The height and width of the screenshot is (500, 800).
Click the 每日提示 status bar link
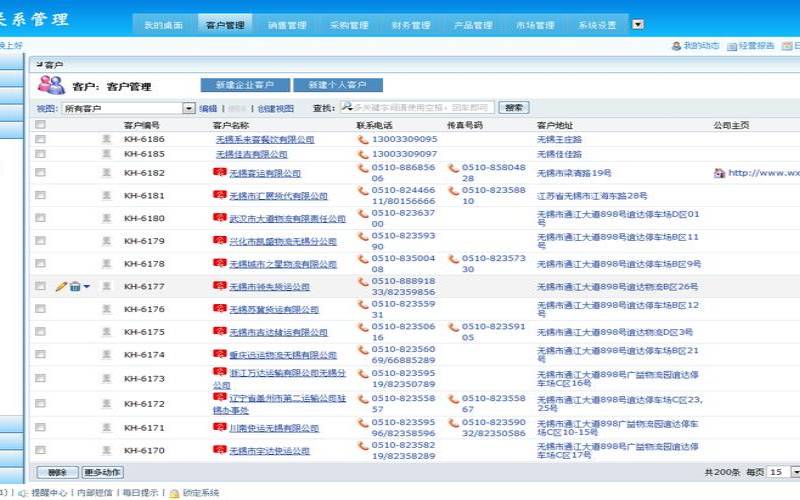(x=140, y=493)
